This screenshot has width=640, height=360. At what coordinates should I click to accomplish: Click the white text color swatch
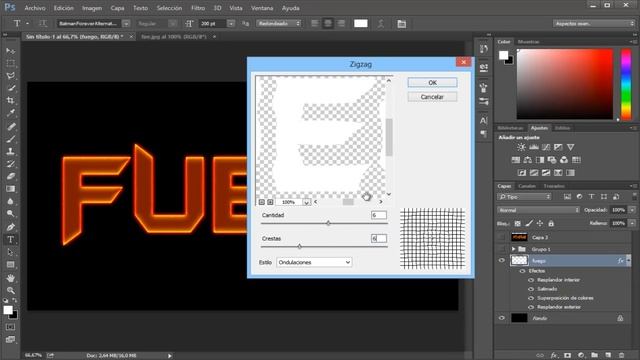(x=360, y=24)
